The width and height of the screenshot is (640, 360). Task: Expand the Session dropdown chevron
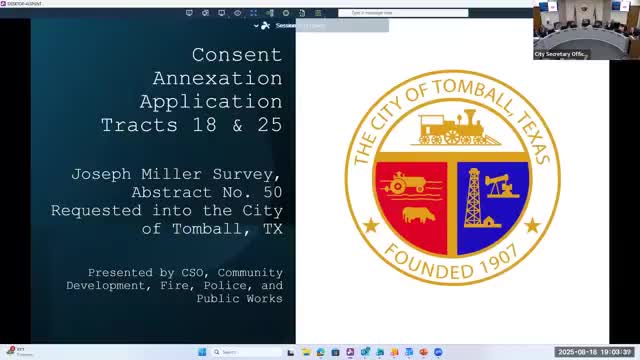coord(256,26)
